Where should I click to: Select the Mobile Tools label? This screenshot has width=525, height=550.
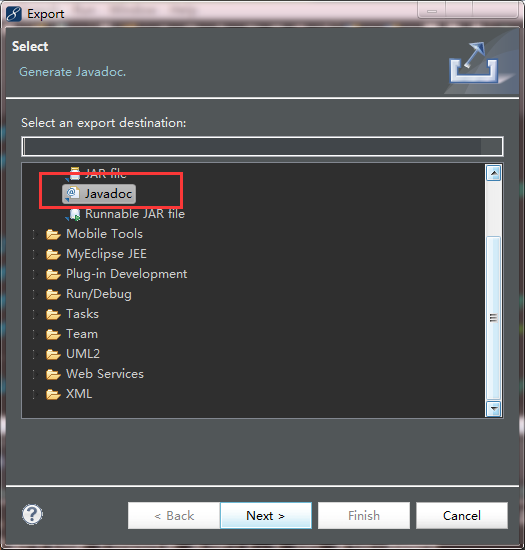[104, 234]
